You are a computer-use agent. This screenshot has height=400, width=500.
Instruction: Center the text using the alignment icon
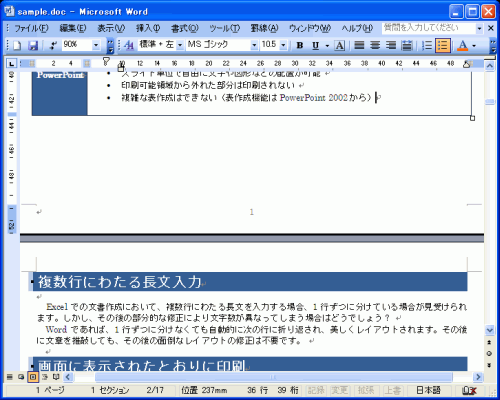tap(375, 45)
